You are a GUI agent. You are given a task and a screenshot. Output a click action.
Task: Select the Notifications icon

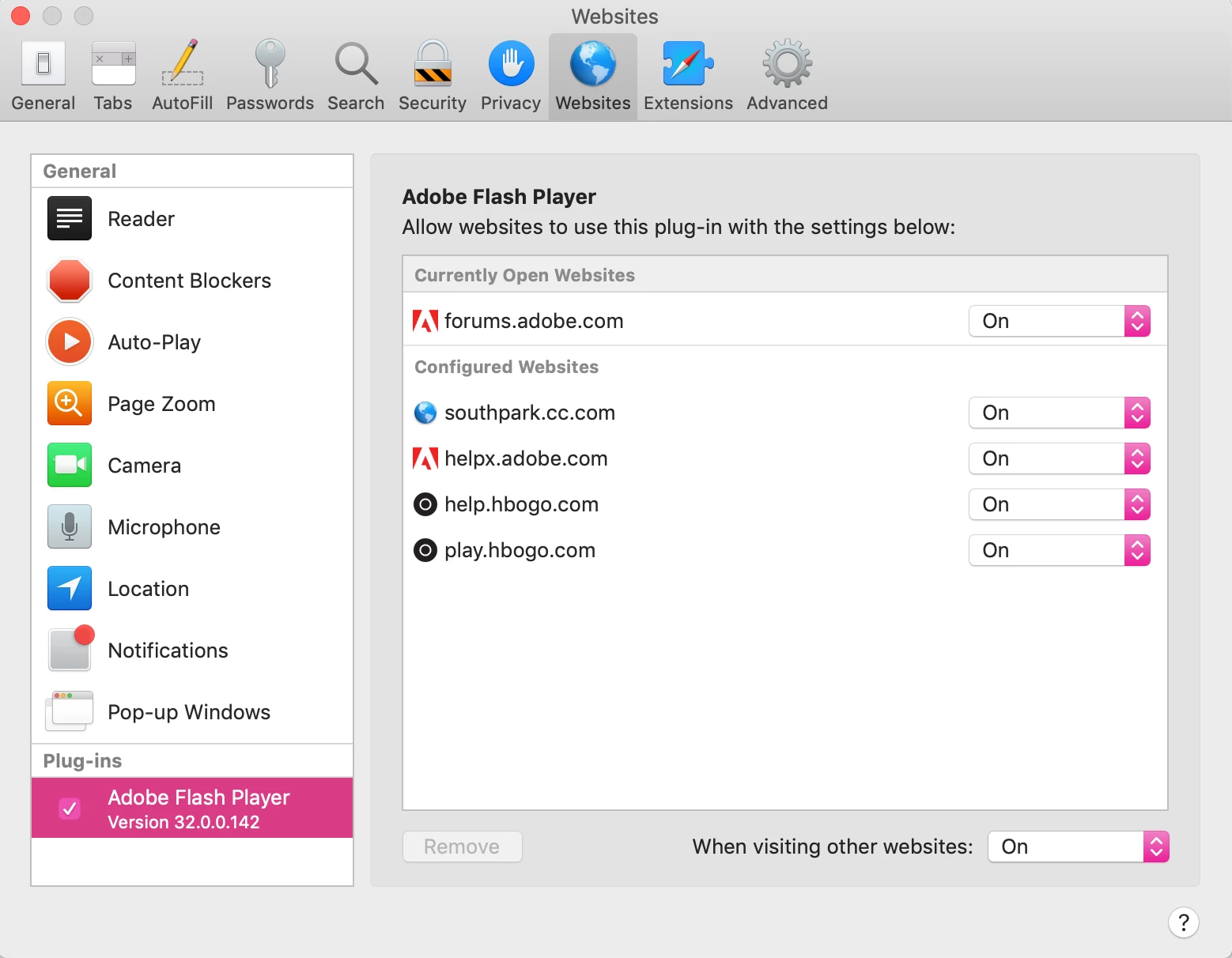tap(70, 648)
